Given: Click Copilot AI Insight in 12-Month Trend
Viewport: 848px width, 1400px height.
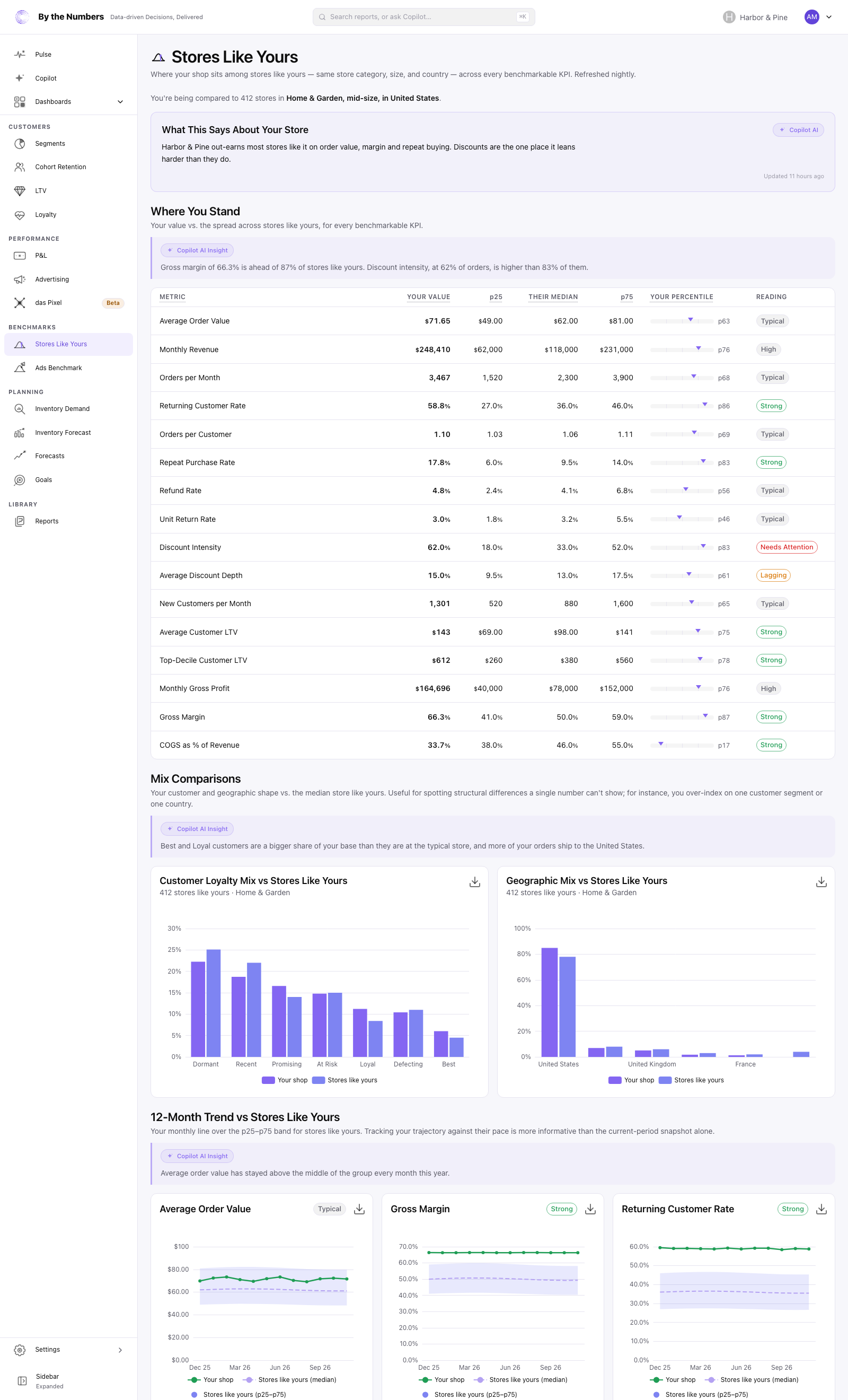Looking at the screenshot, I should 197,1156.
